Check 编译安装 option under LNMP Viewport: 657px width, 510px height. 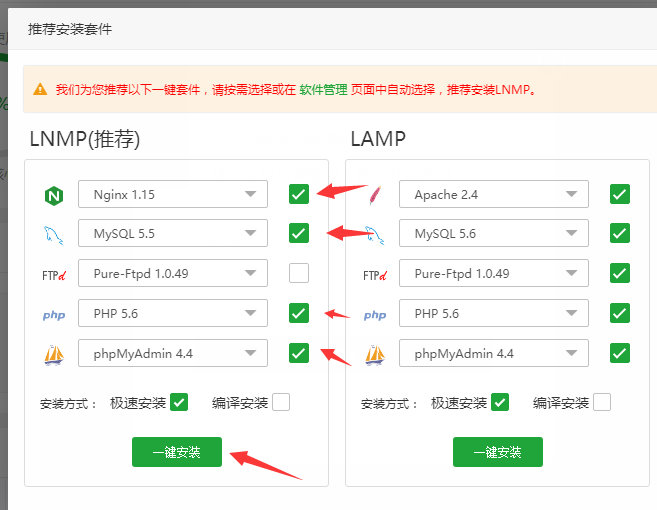point(281,403)
